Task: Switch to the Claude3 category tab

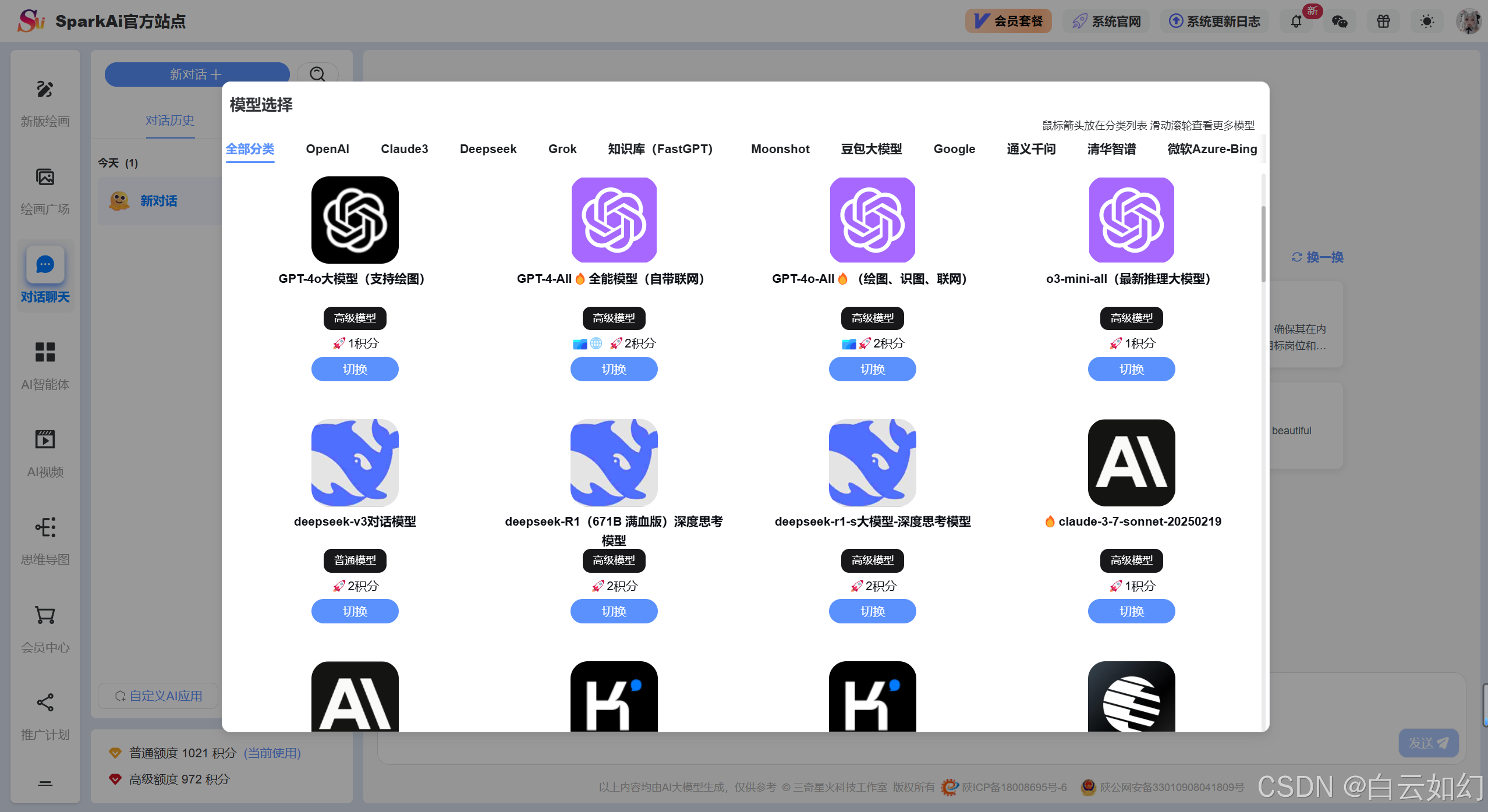Action: pyautogui.click(x=404, y=149)
